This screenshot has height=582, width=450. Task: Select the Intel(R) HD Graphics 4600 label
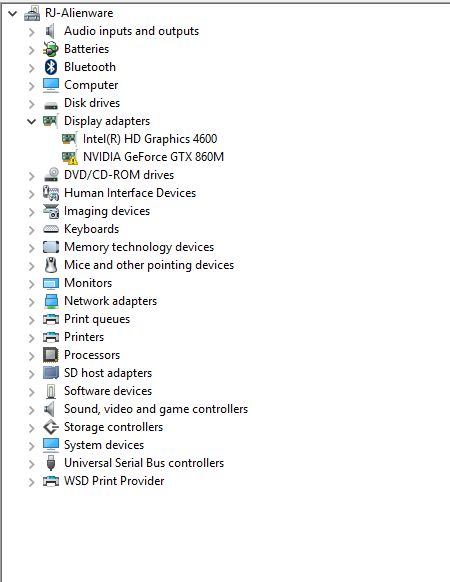coord(150,139)
